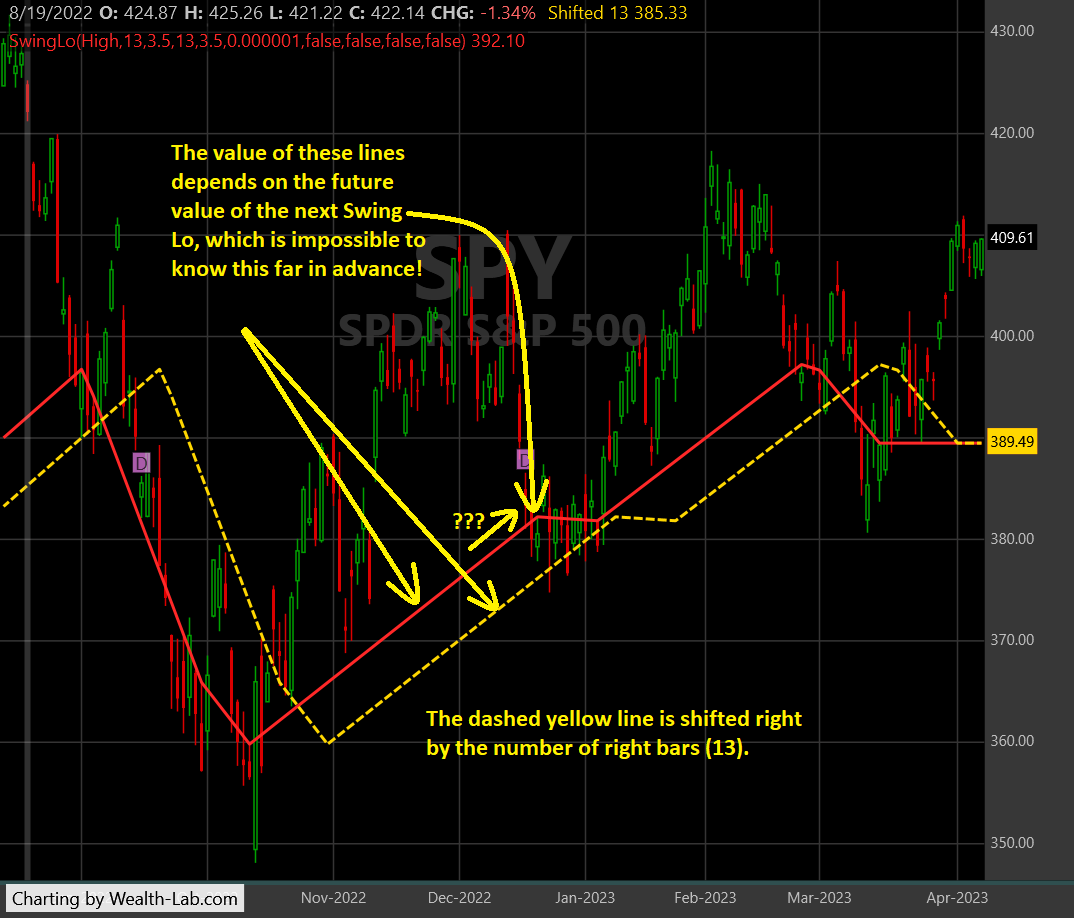Open the Charting by Wealth-Lab.com link
The height and width of the screenshot is (918, 1075).
pos(125,899)
